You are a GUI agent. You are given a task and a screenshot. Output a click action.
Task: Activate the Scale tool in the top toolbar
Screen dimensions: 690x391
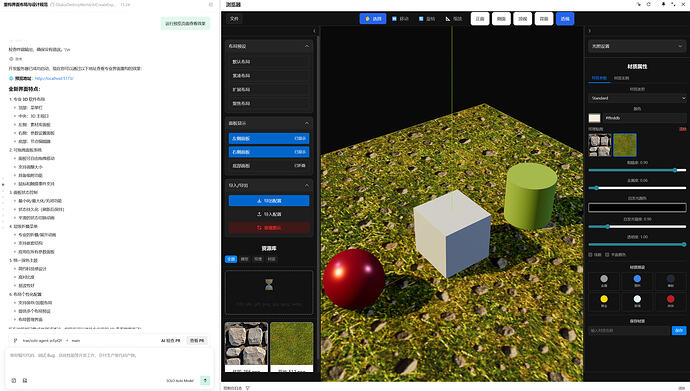click(x=454, y=19)
